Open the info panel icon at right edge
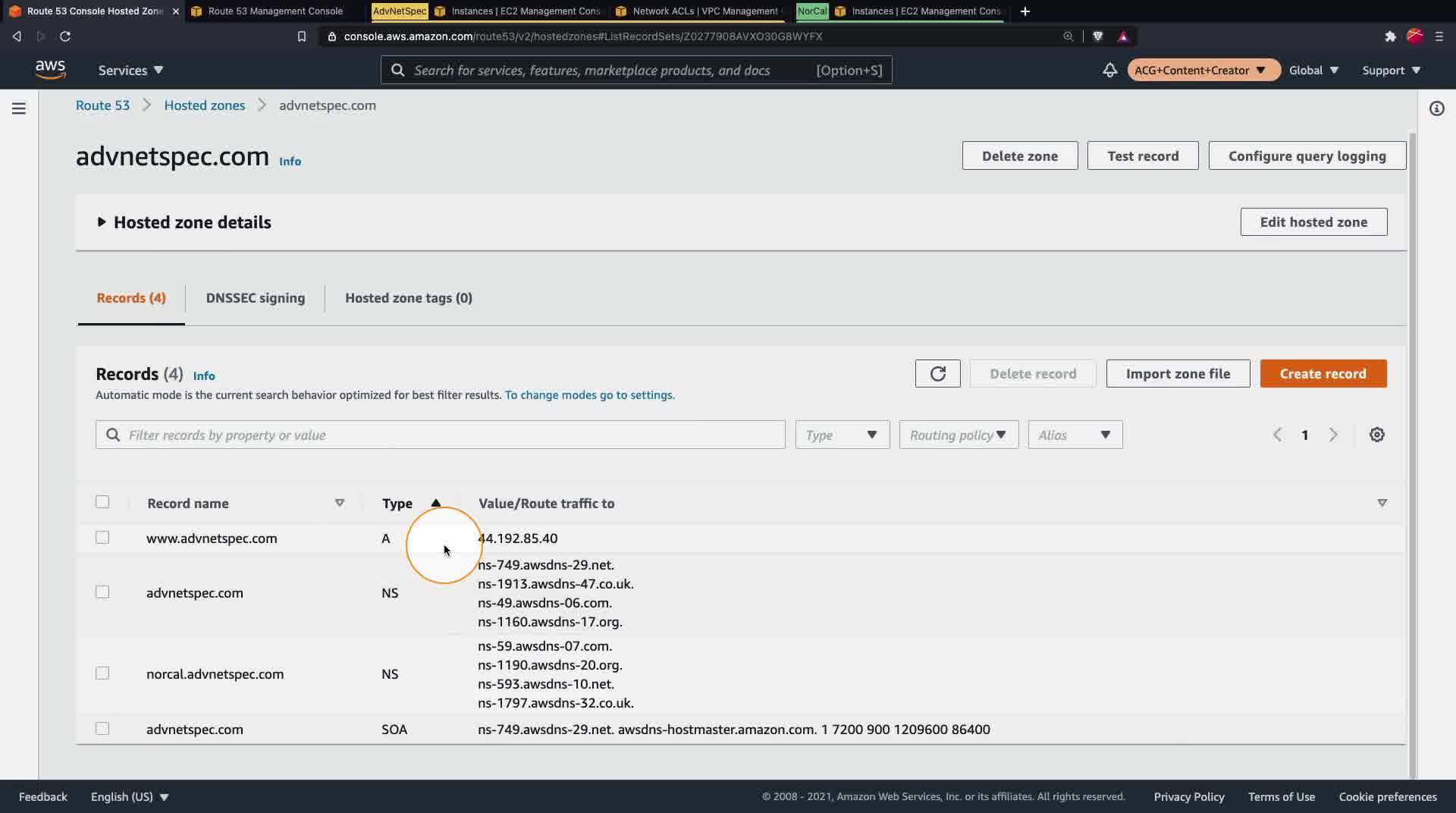The image size is (1456, 813). pos(1436,108)
